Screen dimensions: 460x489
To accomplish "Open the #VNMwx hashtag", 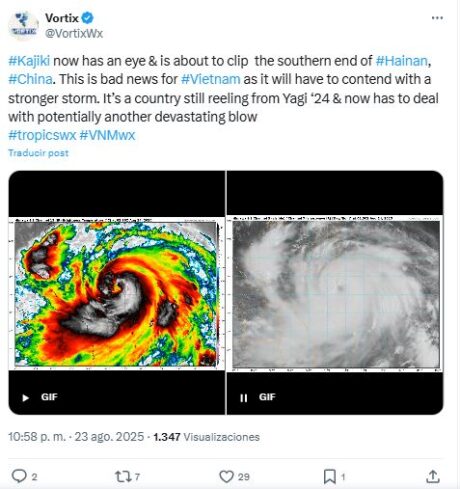I will pyautogui.click(x=107, y=135).
